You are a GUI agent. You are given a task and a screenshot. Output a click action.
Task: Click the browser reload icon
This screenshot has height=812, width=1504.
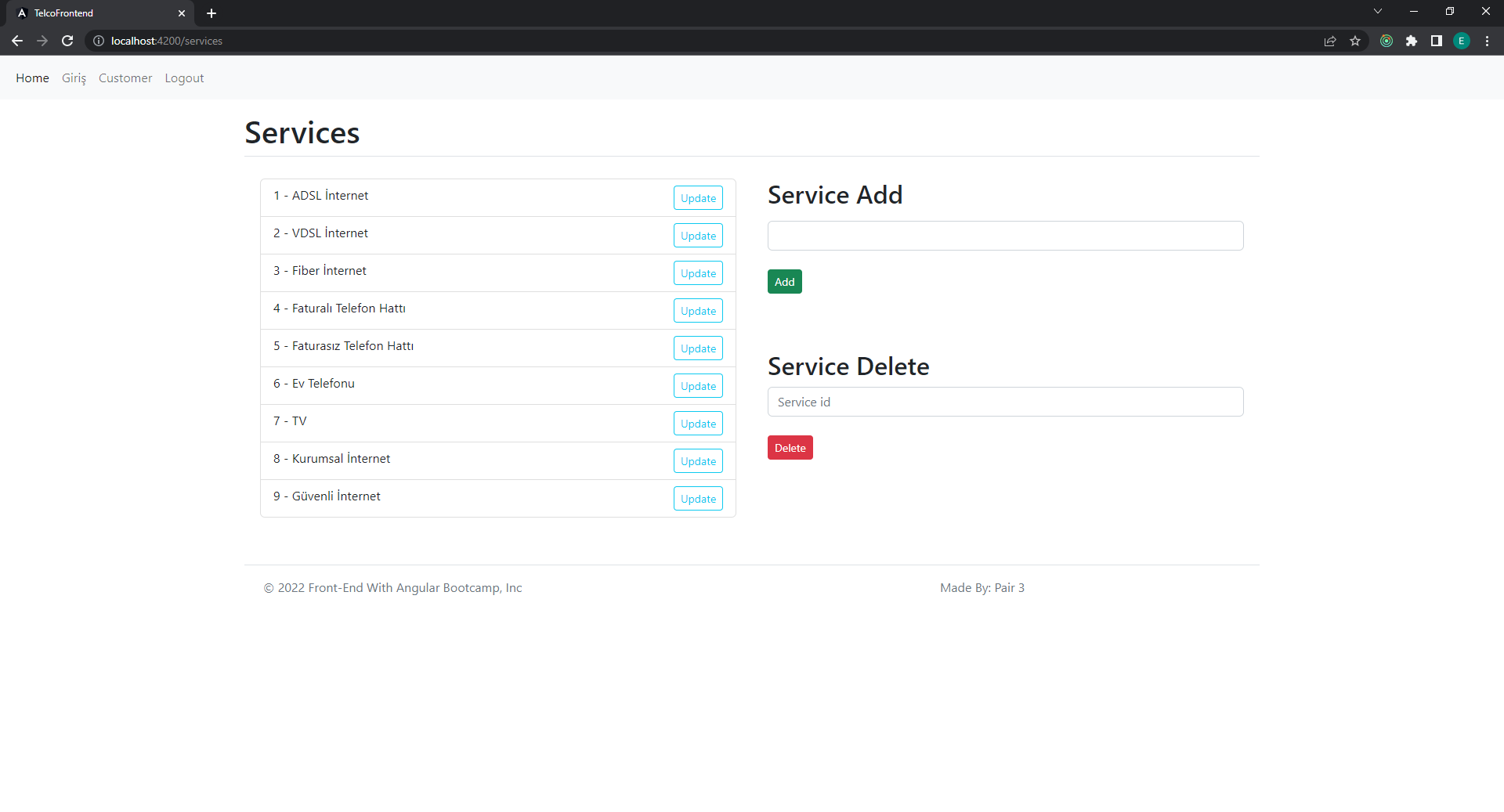[67, 41]
